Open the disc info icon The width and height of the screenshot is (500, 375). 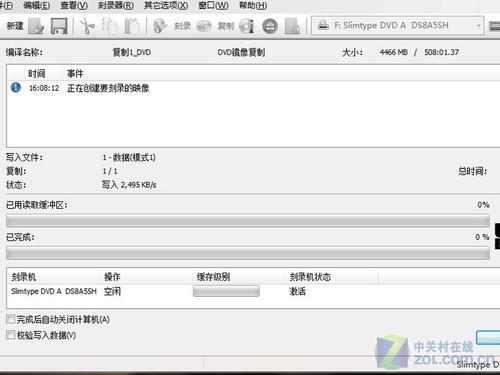point(247,26)
